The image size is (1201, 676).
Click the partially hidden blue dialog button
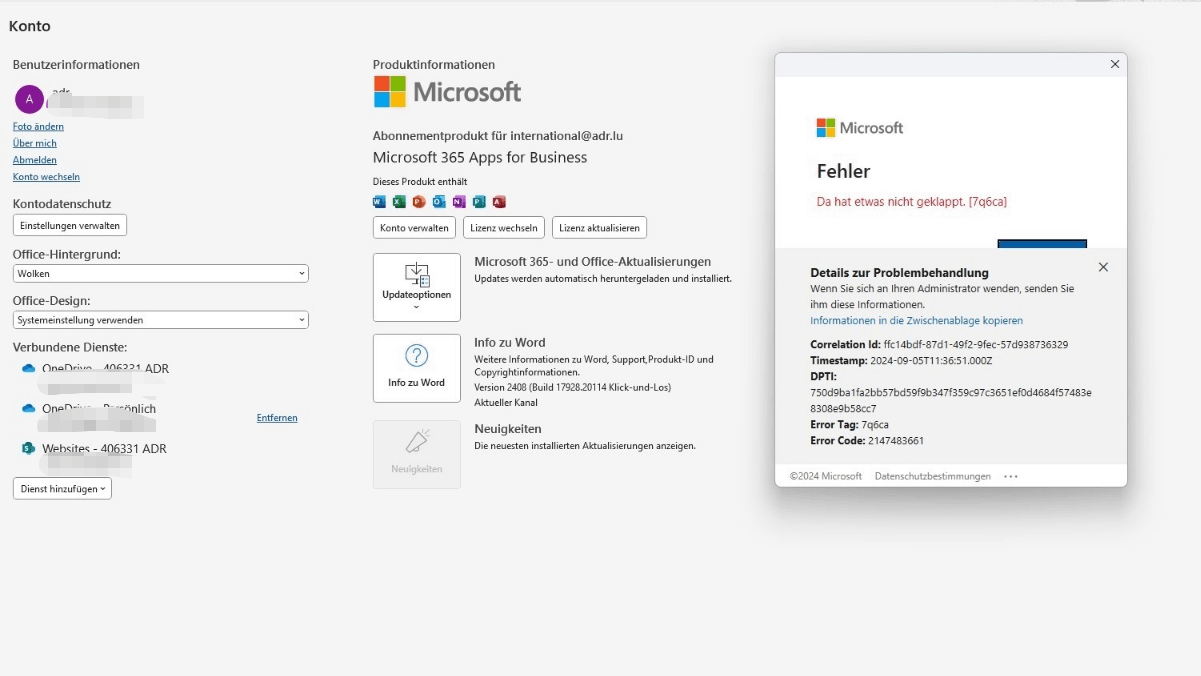[x=1042, y=243]
